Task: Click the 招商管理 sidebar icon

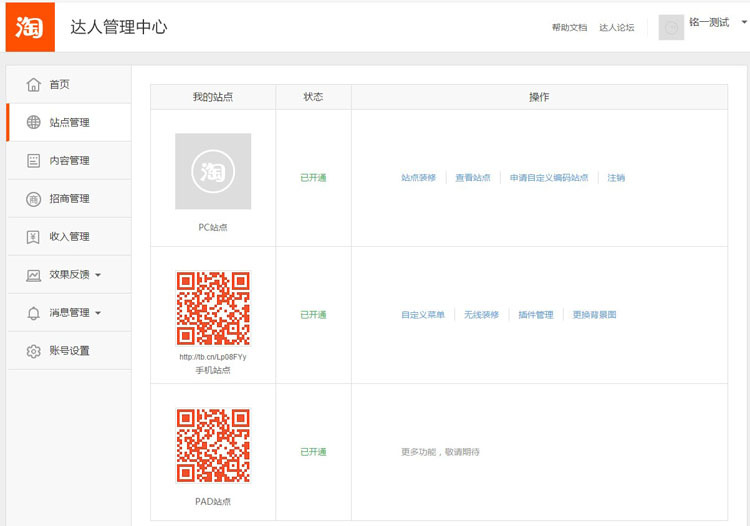Action: [33, 199]
